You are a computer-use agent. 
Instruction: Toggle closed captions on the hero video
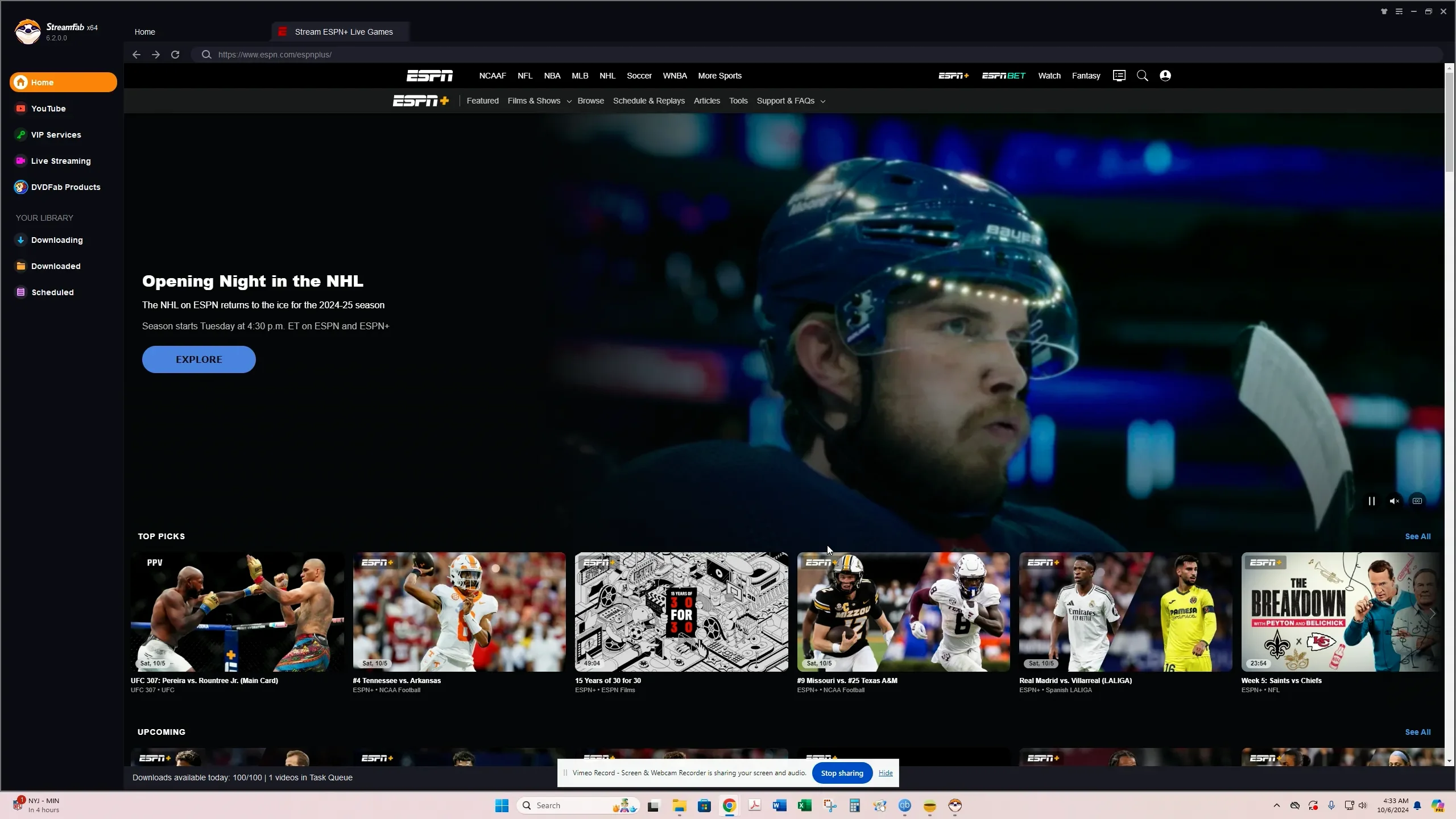point(1417,501)
